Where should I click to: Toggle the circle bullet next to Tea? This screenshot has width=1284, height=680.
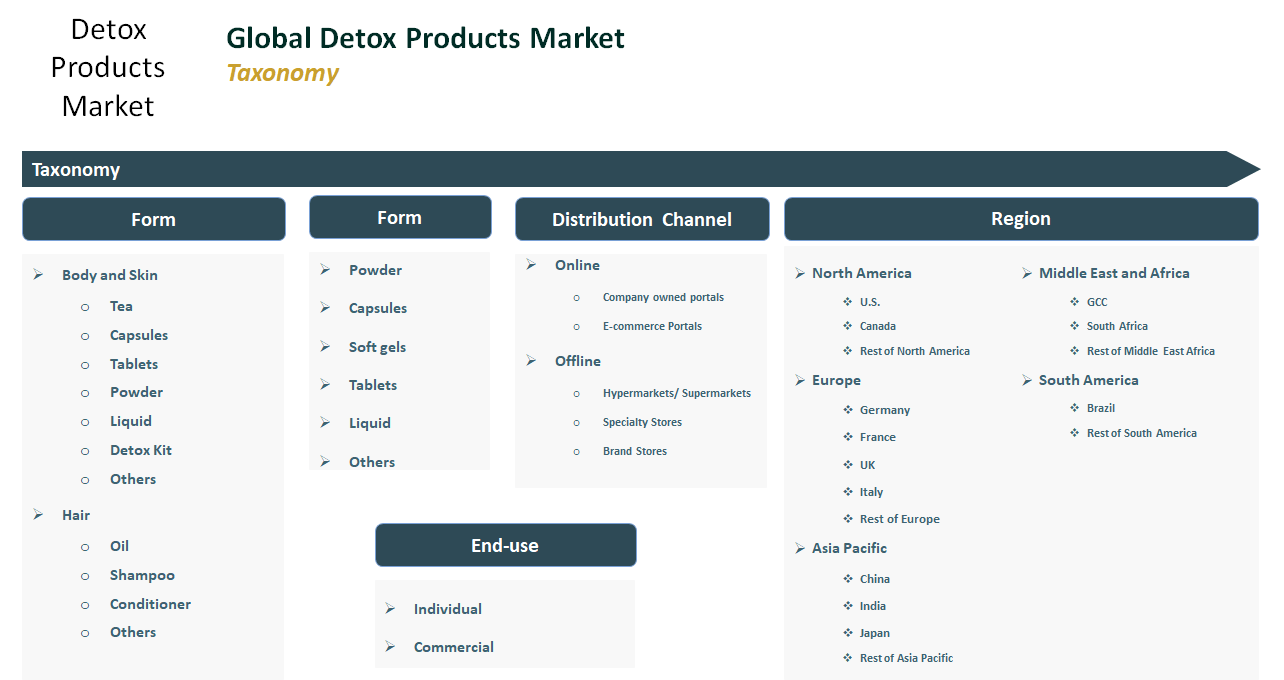[x=85, y=306]
